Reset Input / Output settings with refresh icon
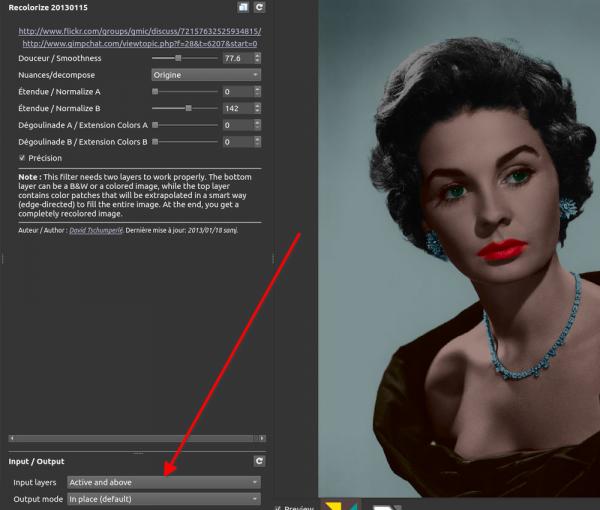 259,461
